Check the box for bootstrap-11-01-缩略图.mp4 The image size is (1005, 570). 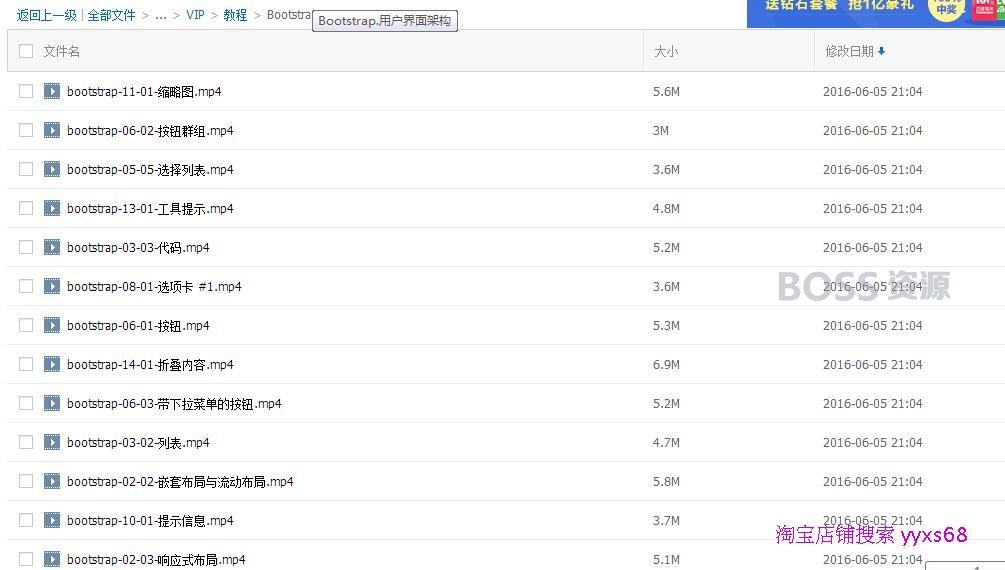point(26,91)
